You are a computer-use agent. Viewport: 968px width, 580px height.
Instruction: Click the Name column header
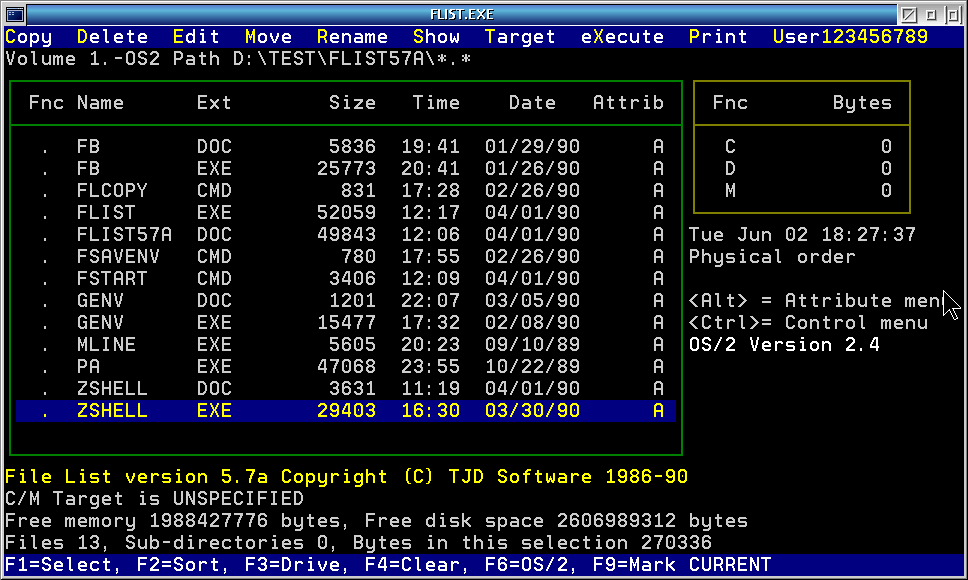[100, 102]
